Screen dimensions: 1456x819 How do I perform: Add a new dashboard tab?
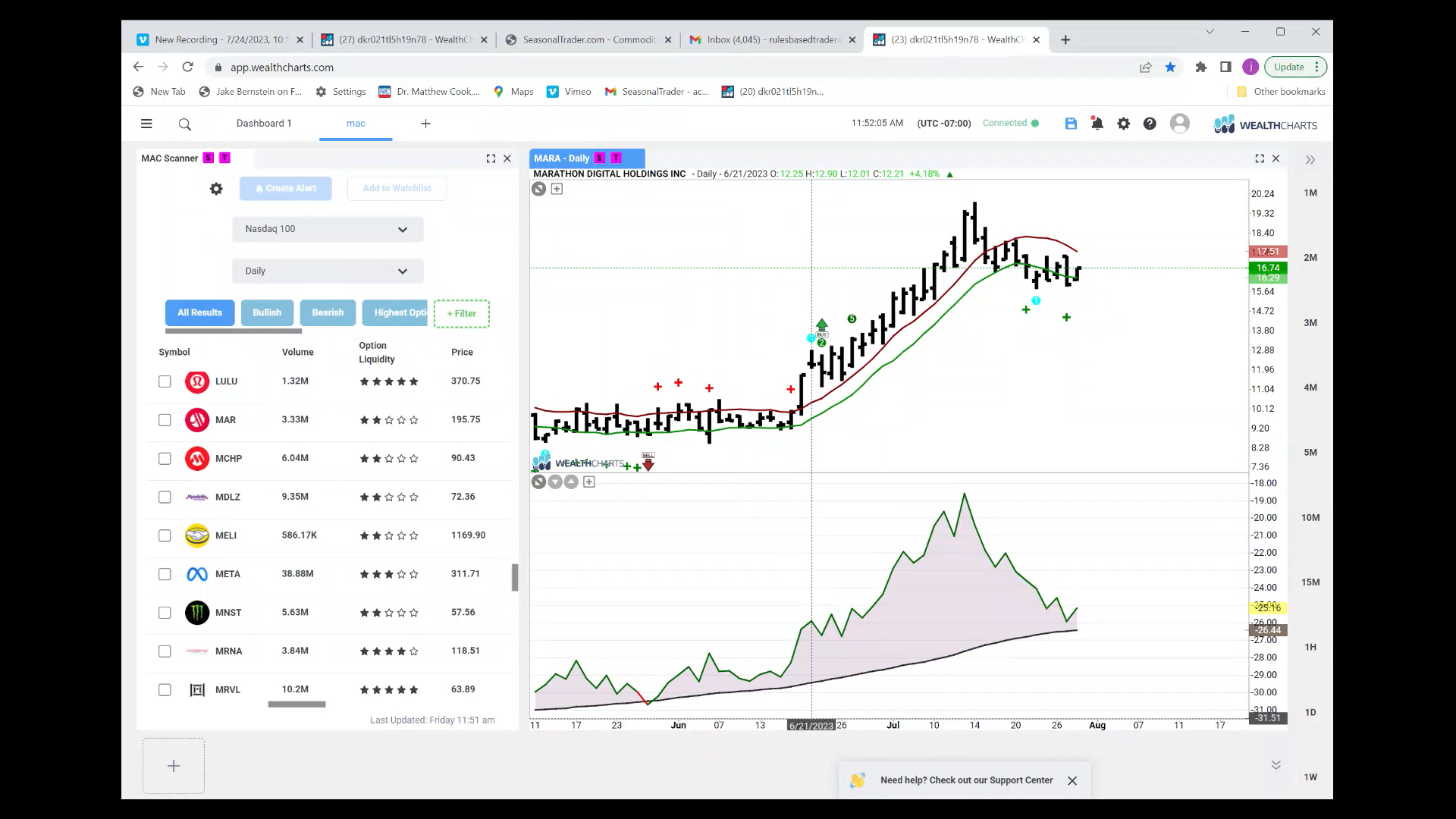(x=425, y=124)
